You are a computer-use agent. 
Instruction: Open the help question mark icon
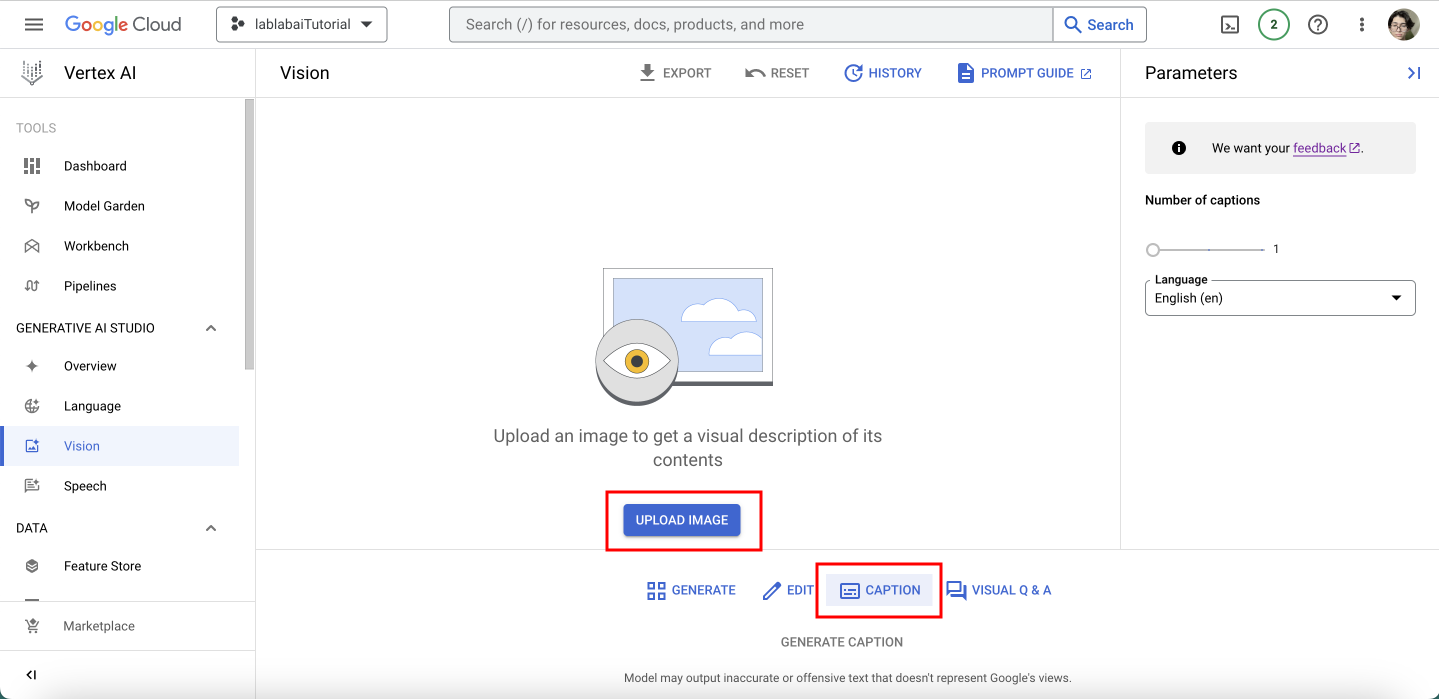point(1318,25)
